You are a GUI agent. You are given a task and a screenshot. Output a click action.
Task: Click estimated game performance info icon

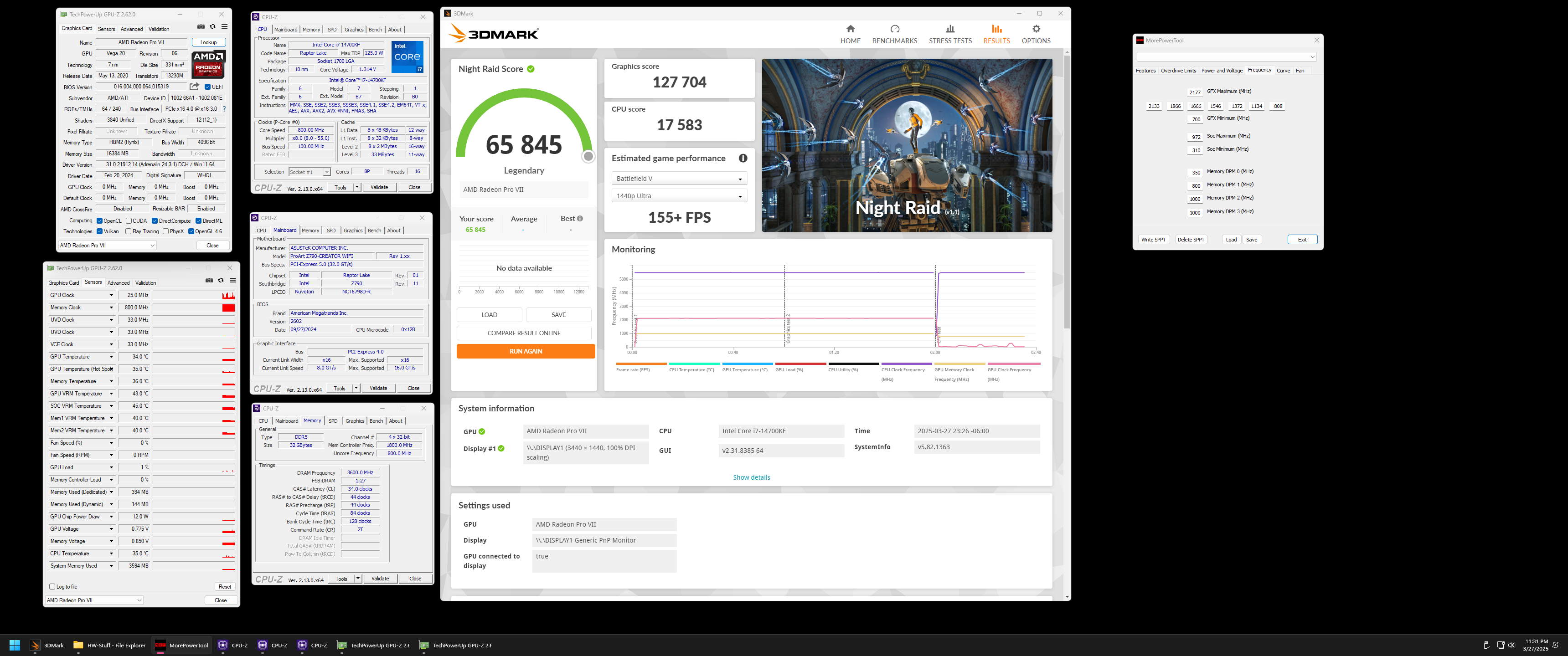743,158
